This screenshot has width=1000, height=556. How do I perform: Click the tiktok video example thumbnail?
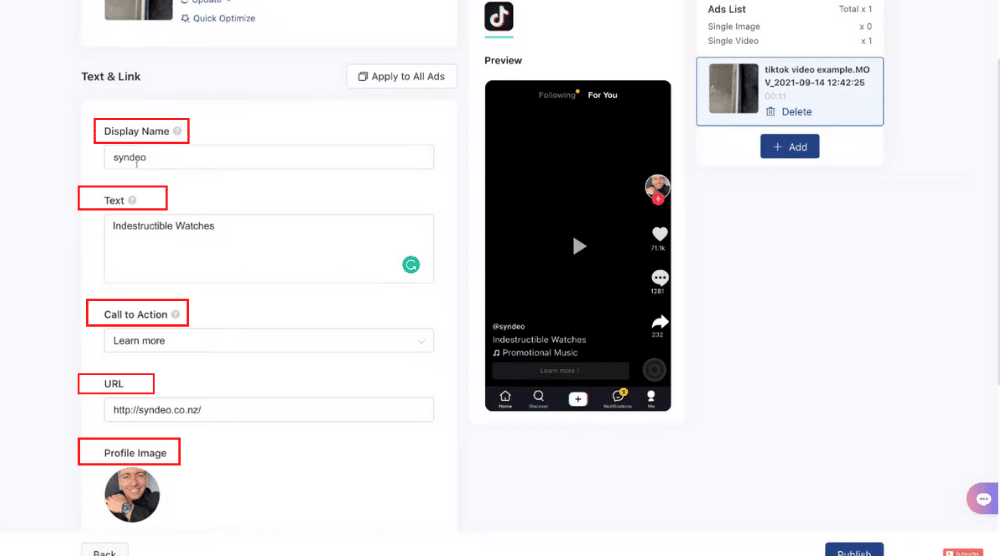pyautogui.click(x=733, y=89)
